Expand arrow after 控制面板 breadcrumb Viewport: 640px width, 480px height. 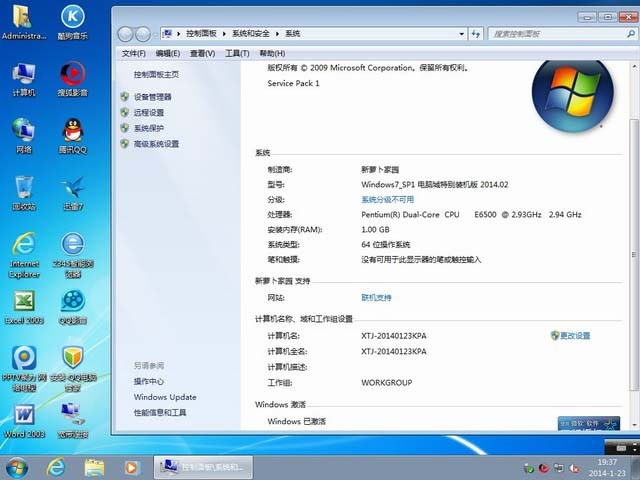click(224, 34)
